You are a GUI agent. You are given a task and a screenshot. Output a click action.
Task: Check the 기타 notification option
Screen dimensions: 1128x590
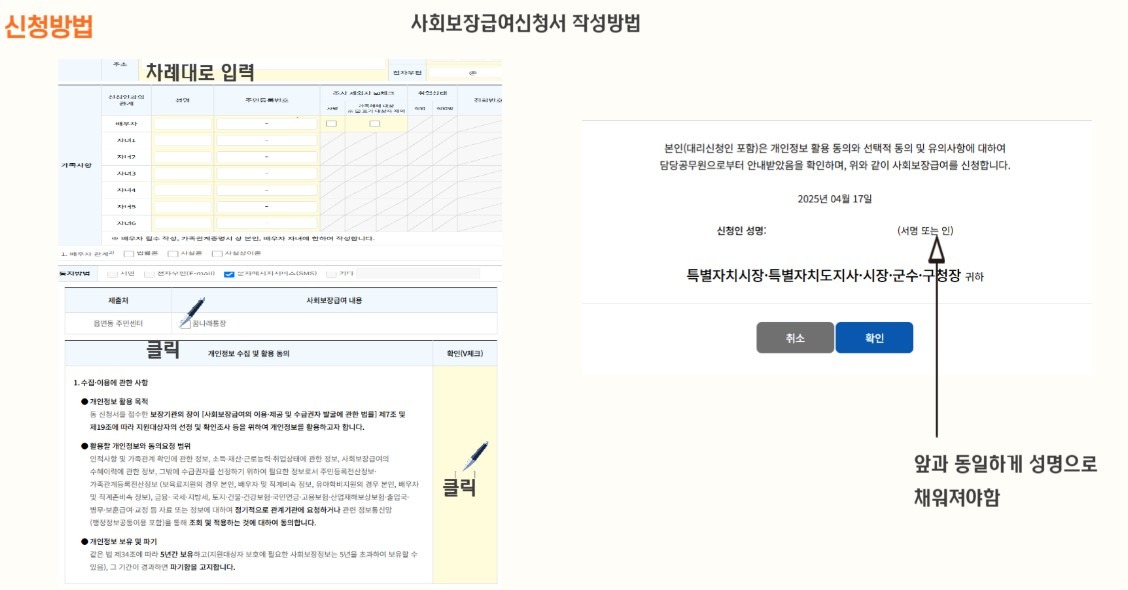point(330,273)
